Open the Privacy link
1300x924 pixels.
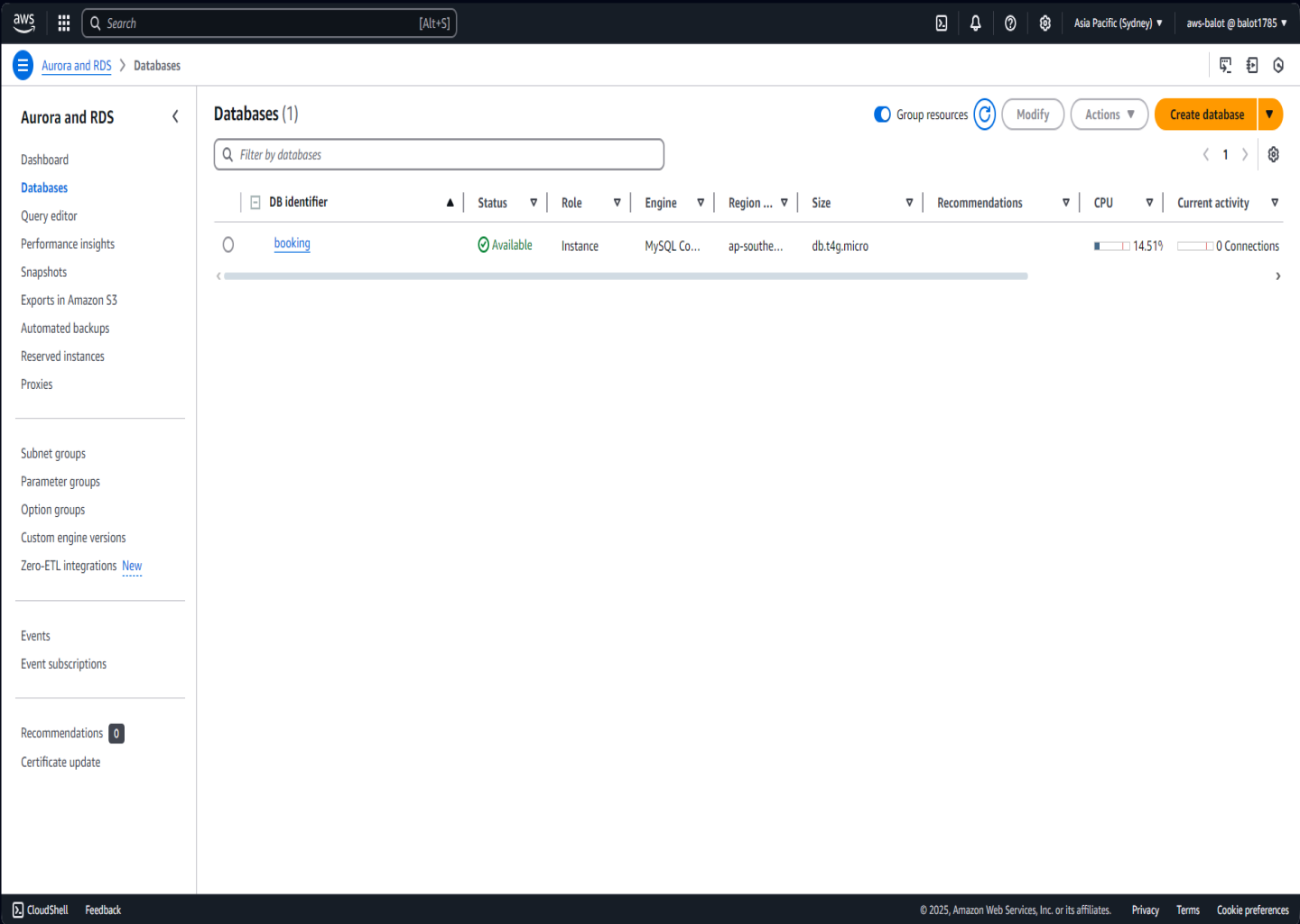pyautogui.click(x=1146, y=910)
